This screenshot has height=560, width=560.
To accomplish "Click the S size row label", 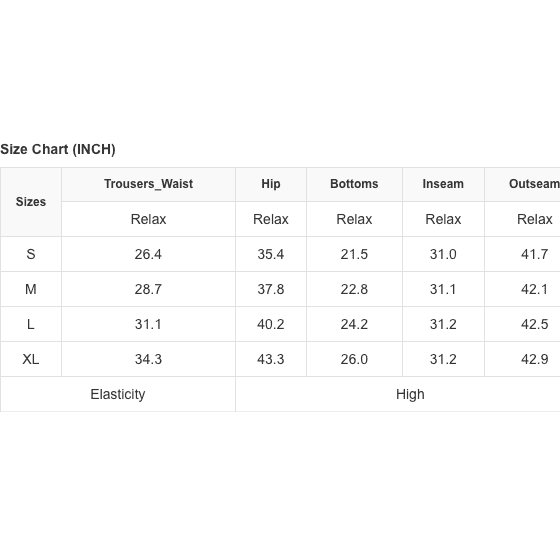I will pos(31,254).
